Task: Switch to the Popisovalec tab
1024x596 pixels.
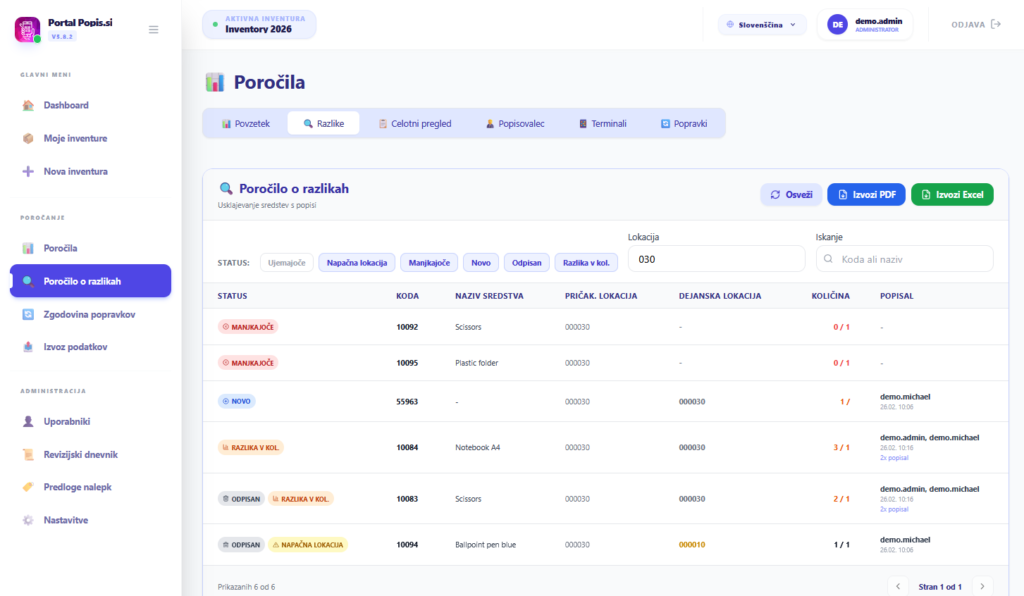Action: pos(514,123)
